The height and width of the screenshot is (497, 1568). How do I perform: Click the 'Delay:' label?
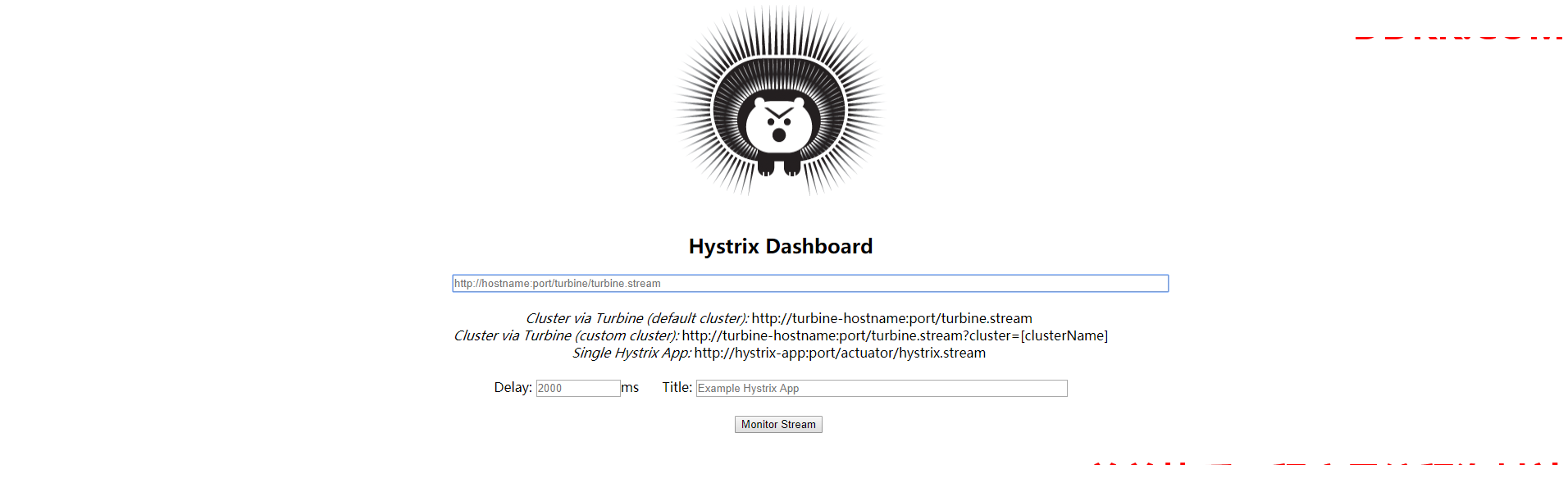pos(513,387)
